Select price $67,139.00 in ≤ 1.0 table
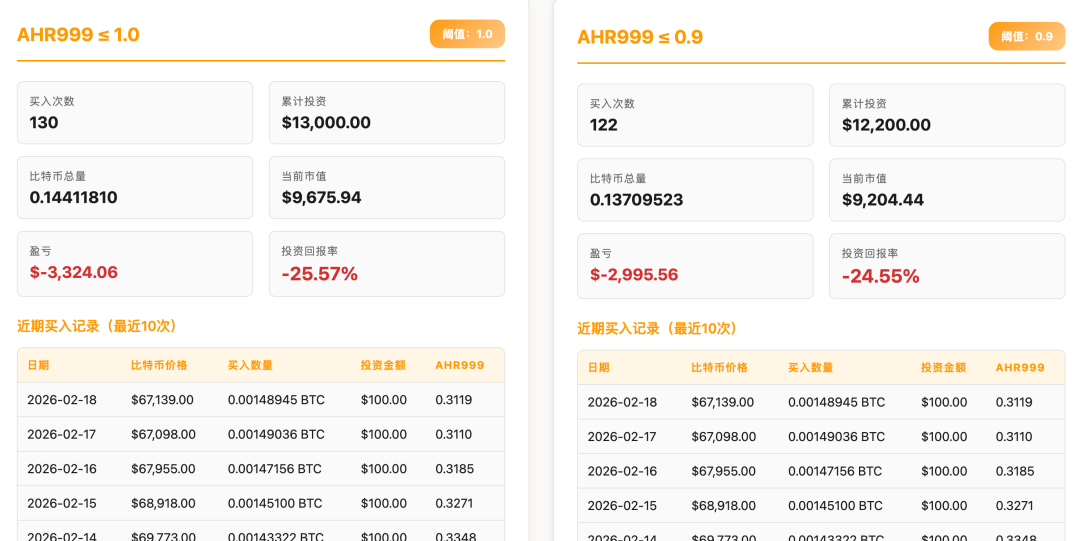The width and height of the screenshot is (1080, 541). point(162,400)
